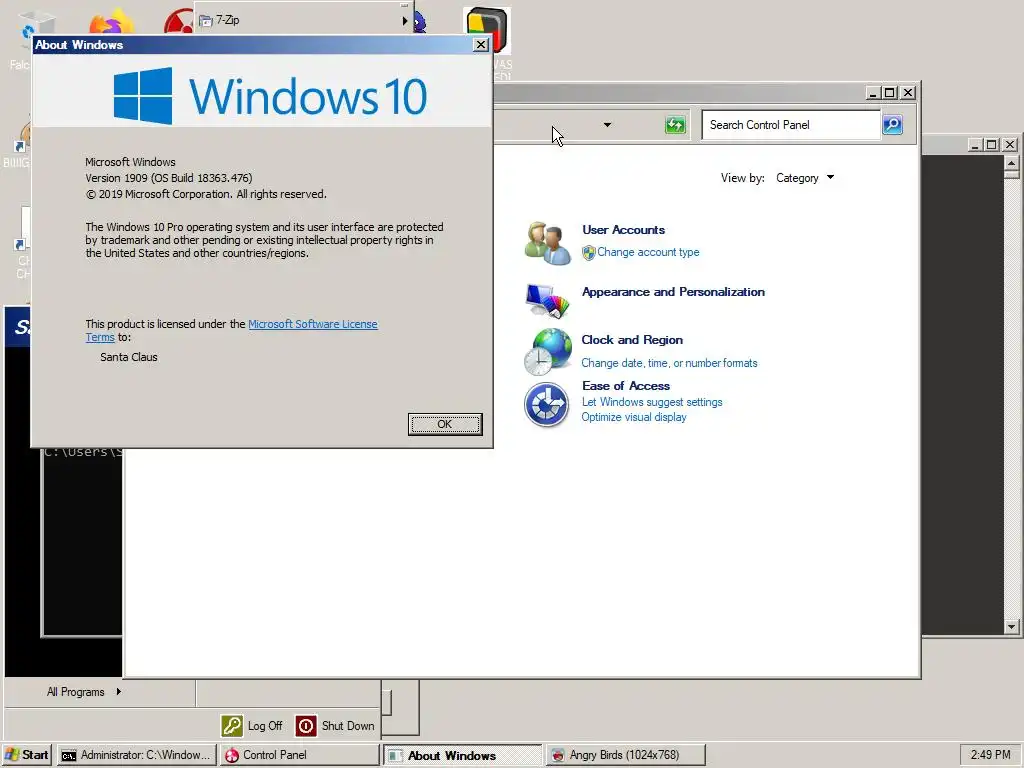Click the Start button
The image size is (1024, 768).
pyautogui.click(x=27, y=755)
